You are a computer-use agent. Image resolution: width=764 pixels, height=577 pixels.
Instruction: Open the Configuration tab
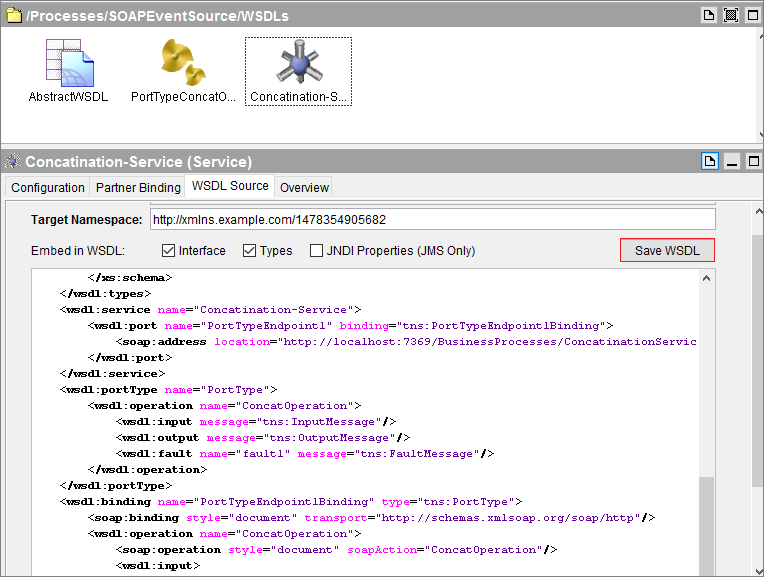tap(48, 188)
